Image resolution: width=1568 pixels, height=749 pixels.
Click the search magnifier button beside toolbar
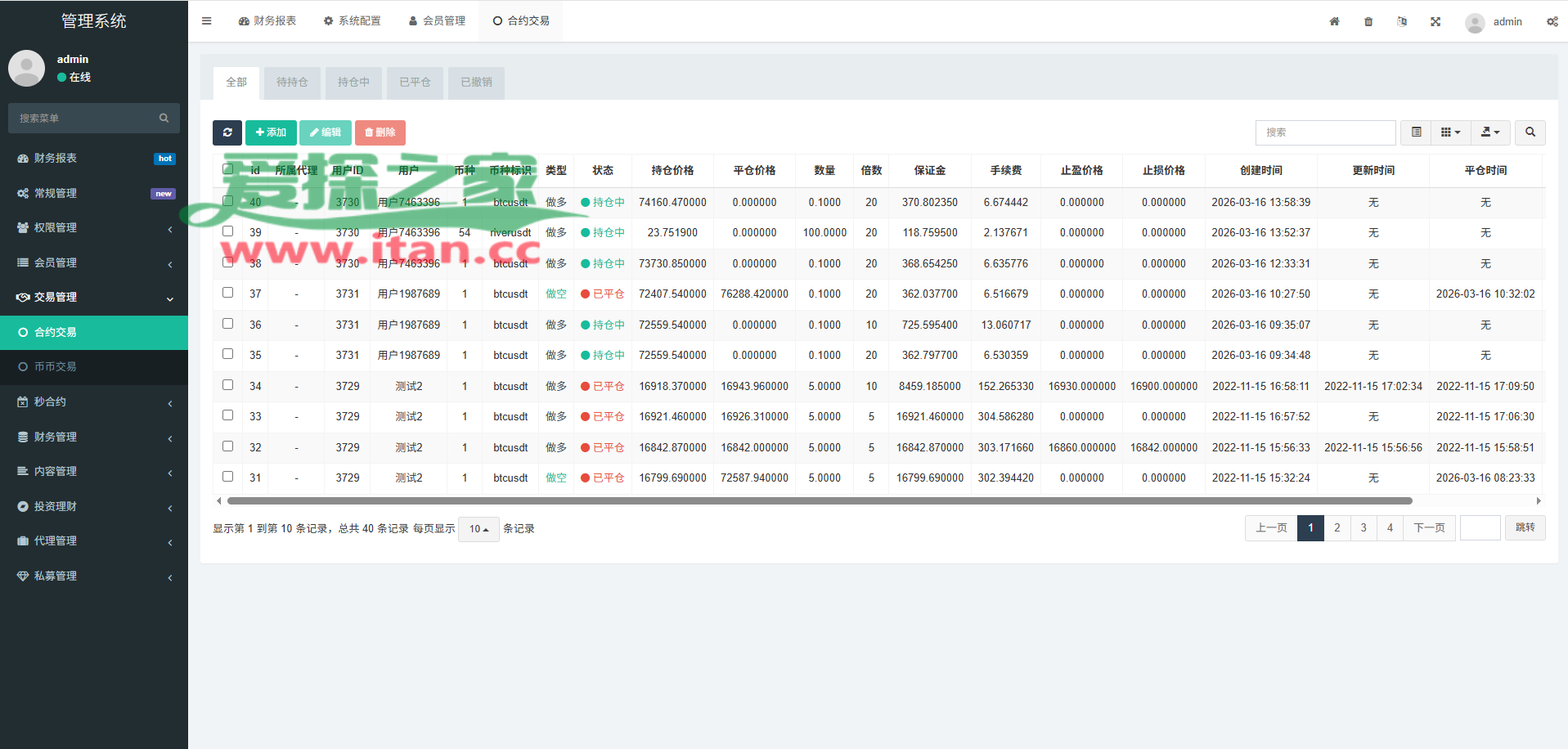tap(1530, 132)
